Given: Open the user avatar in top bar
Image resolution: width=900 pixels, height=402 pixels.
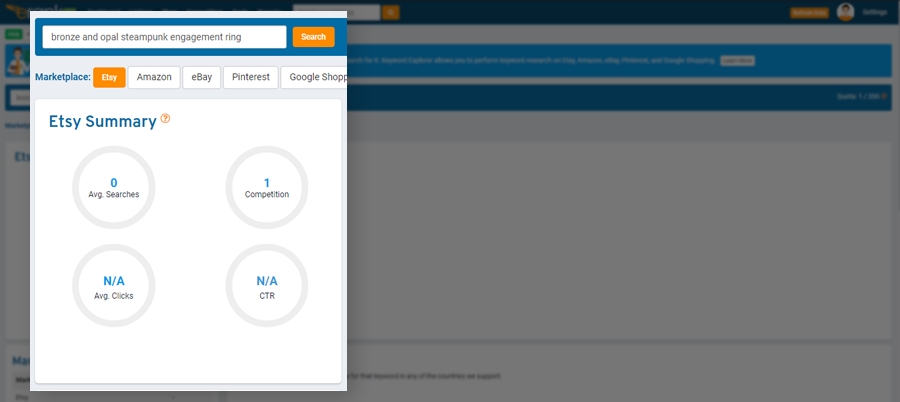Looking at the screenshot, I should coord(845,11).
